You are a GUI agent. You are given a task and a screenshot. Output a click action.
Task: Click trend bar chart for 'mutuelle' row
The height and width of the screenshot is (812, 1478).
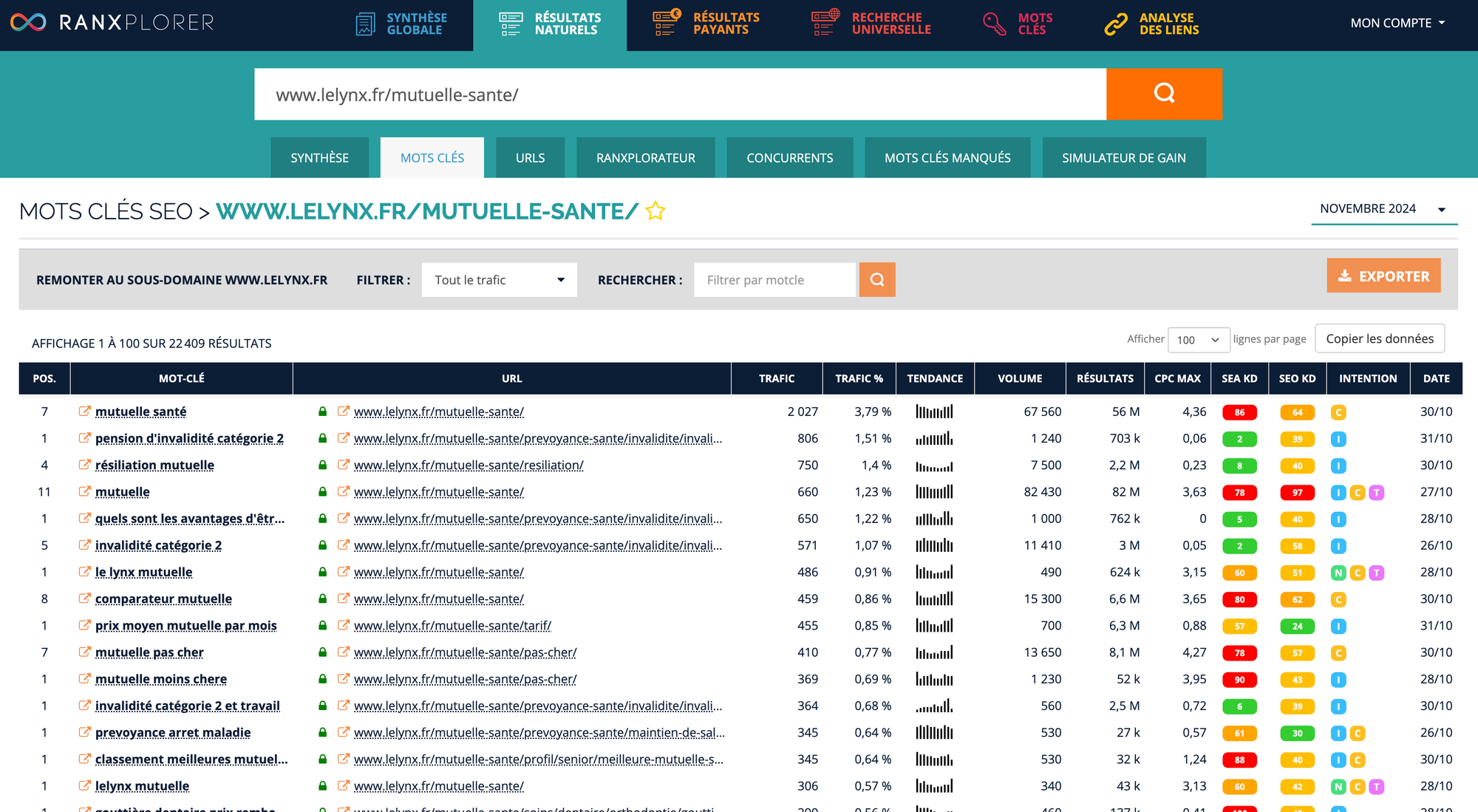(934, 492)
